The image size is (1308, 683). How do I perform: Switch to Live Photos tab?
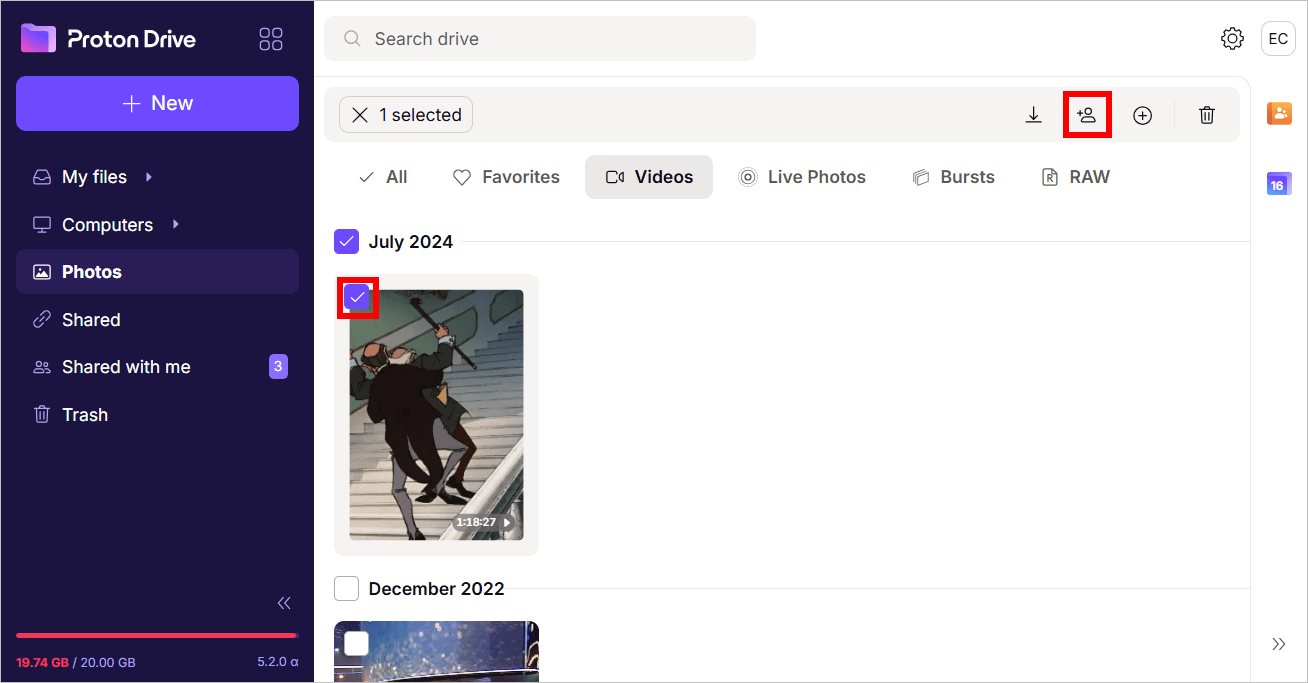[802, 177]
